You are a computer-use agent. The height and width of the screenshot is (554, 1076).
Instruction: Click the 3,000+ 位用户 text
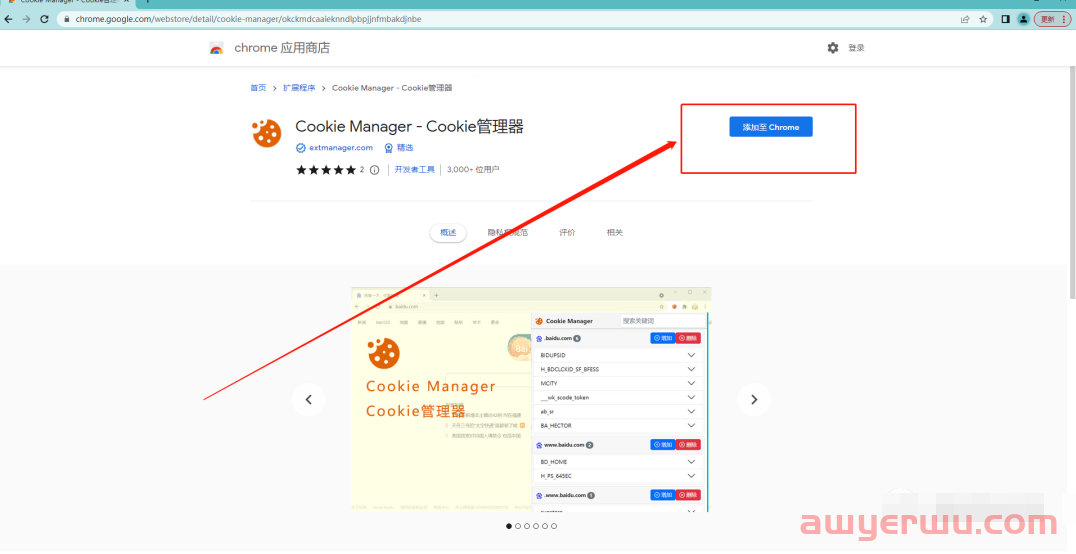[x=473, y=170]
